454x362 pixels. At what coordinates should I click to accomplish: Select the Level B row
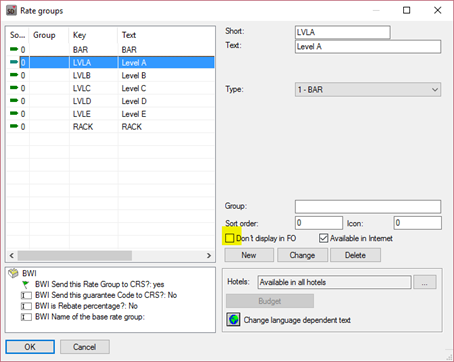point(111,75)
